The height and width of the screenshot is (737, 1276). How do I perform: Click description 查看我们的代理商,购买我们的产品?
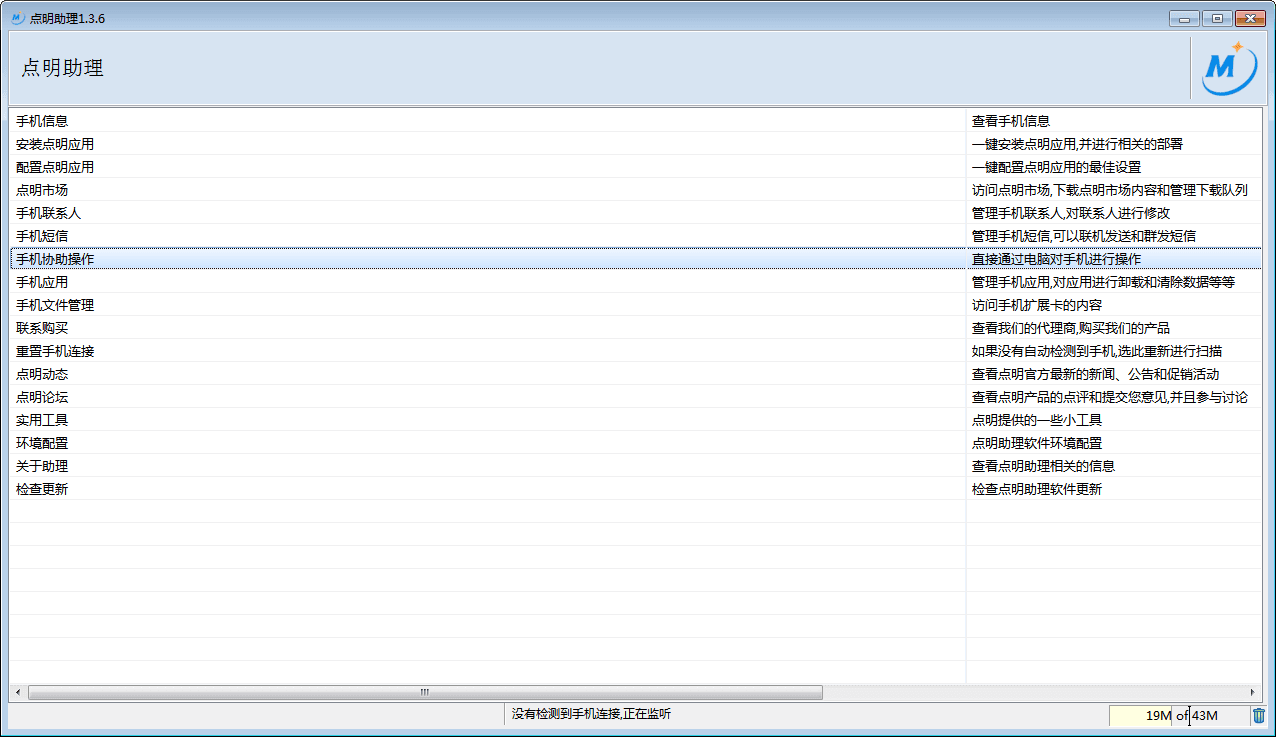(x=1071, y=328)
